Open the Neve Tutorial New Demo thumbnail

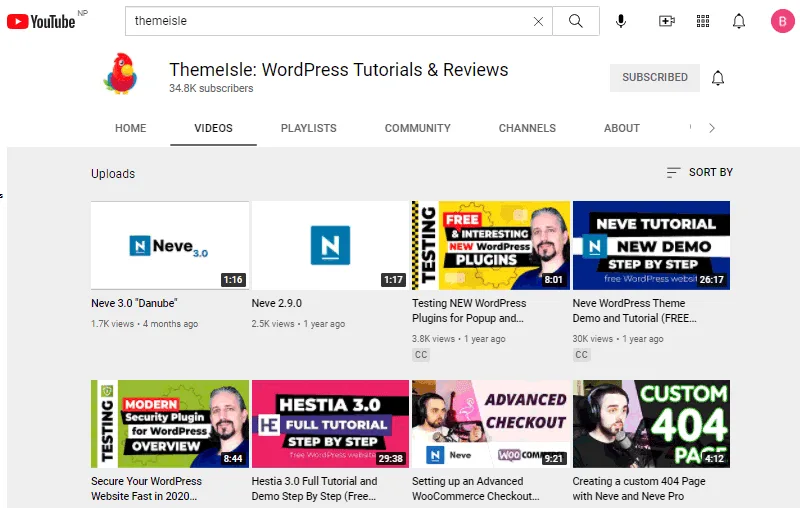click(652, 245)
